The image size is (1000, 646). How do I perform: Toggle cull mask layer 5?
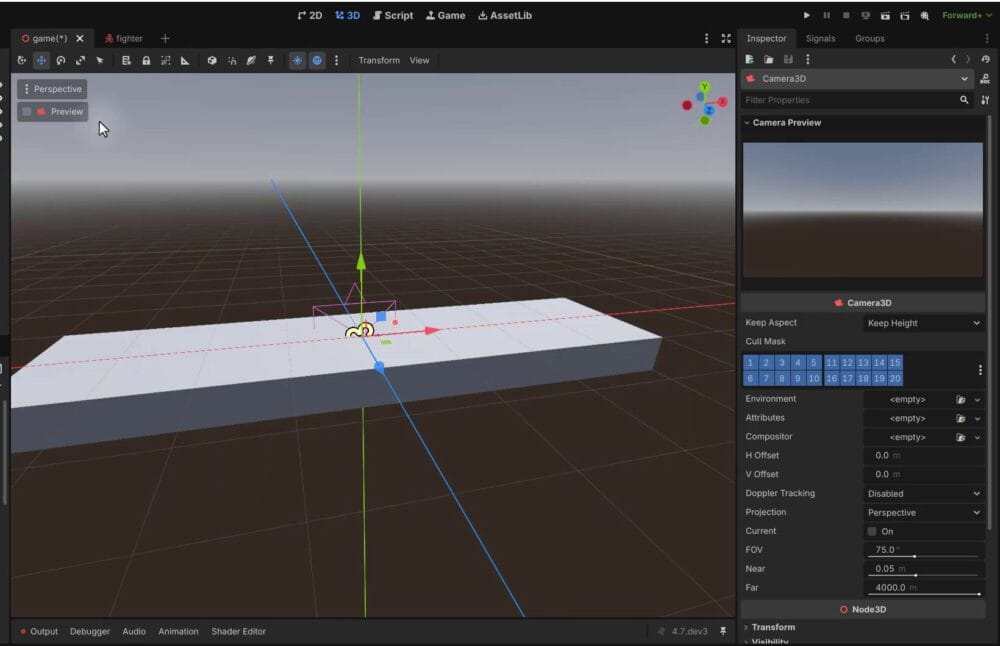[814, 362]
